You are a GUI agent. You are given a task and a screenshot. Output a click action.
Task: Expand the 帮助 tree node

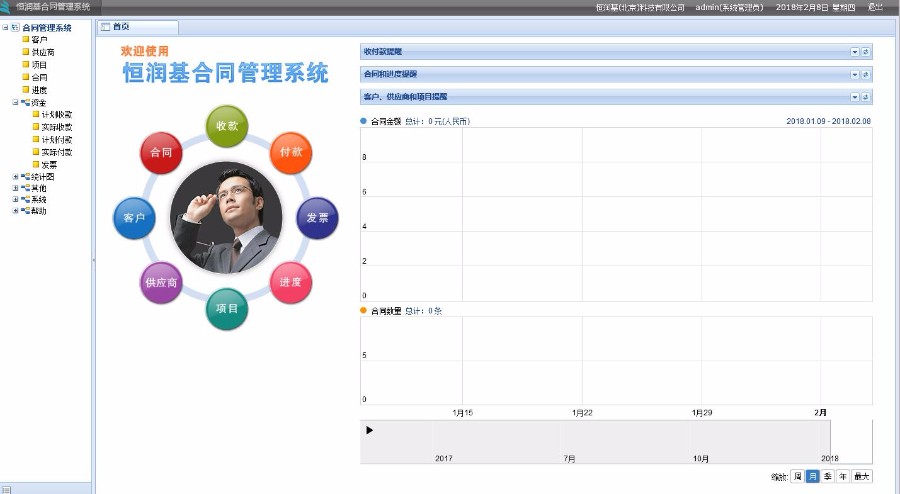[x=15, y=211]
